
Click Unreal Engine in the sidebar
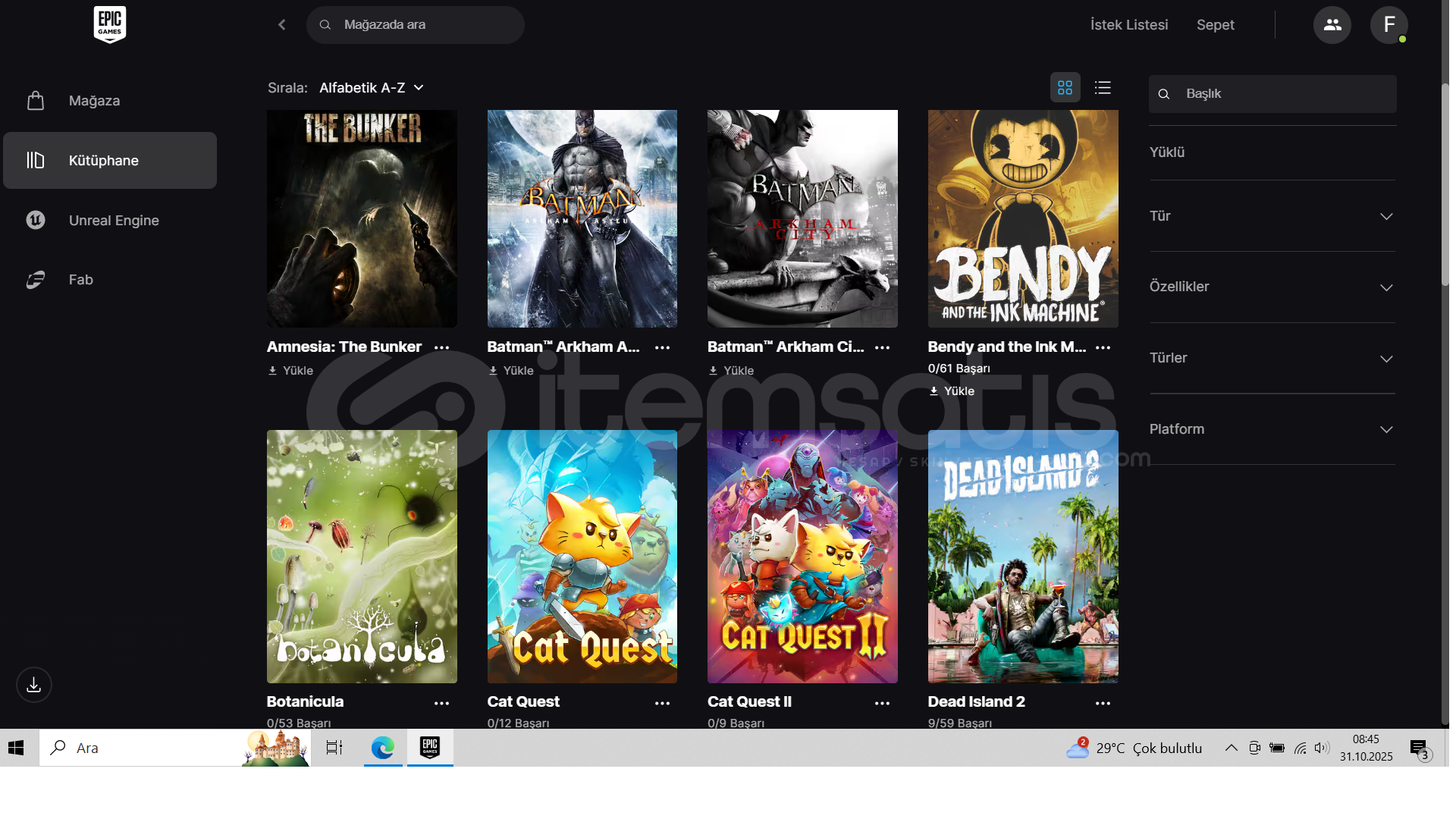pos(114,221)
